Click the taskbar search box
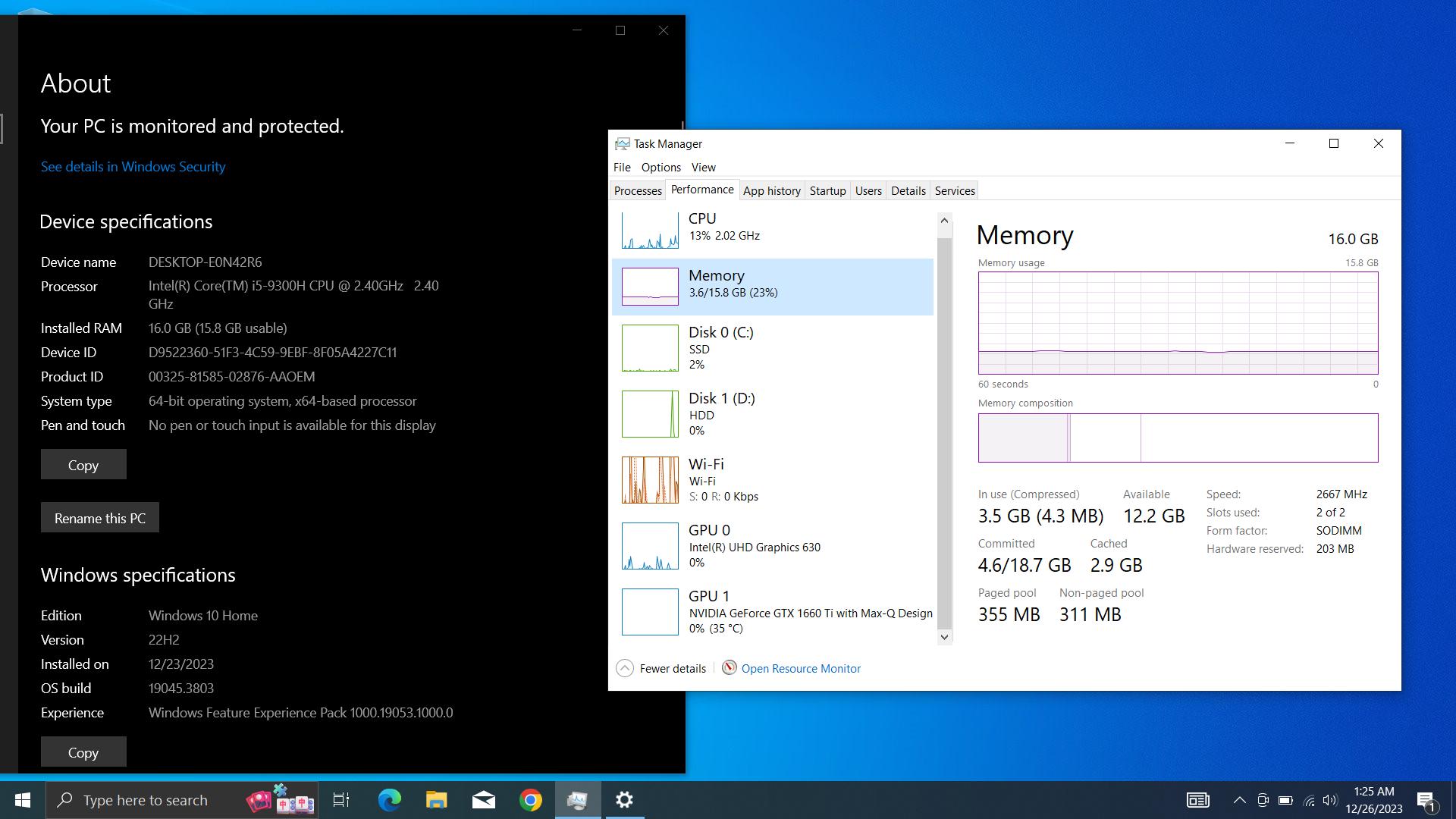1456x819 pixels. pos(182,800)
